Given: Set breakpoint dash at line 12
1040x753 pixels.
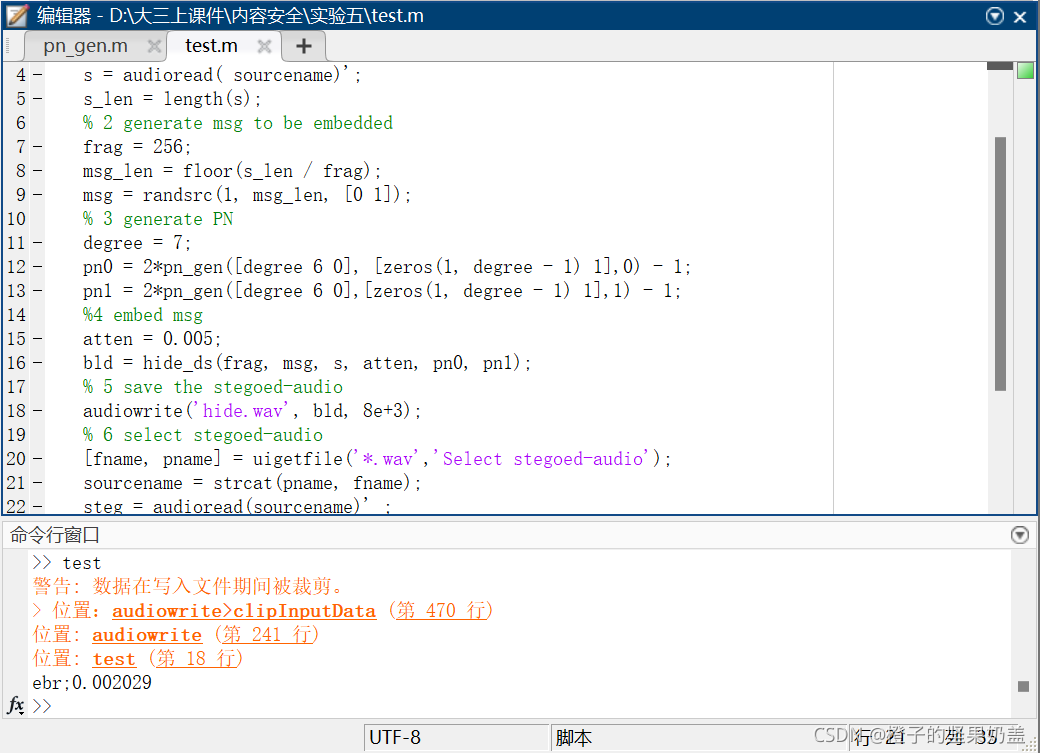Looking at the screenshot, I should click(x=37, y=267).
